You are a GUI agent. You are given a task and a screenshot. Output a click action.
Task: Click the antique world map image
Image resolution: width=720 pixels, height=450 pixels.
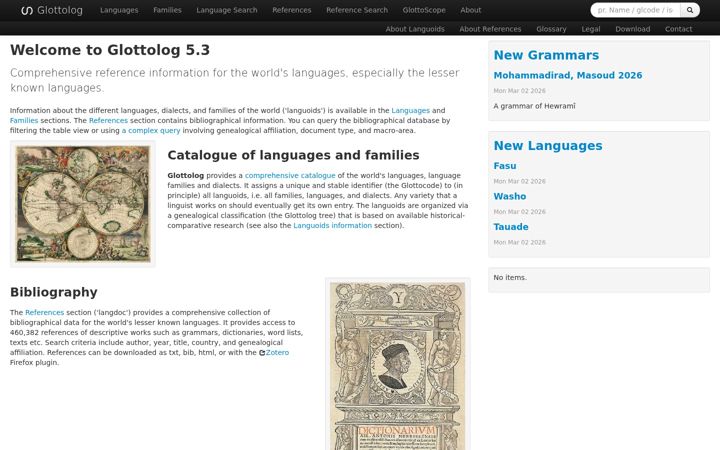pos(83,204)
